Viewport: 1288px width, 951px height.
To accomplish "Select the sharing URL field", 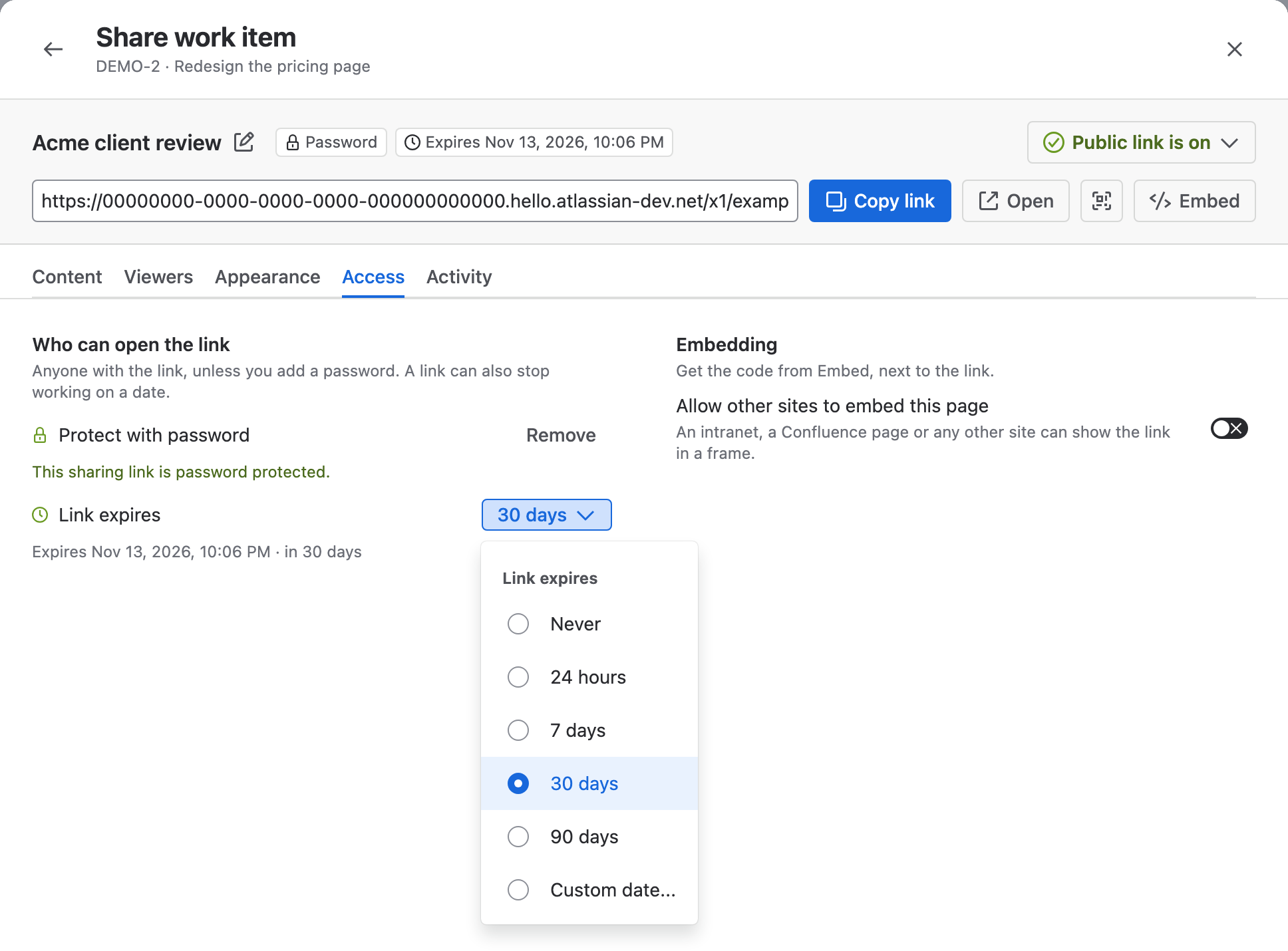I will 415,201.
